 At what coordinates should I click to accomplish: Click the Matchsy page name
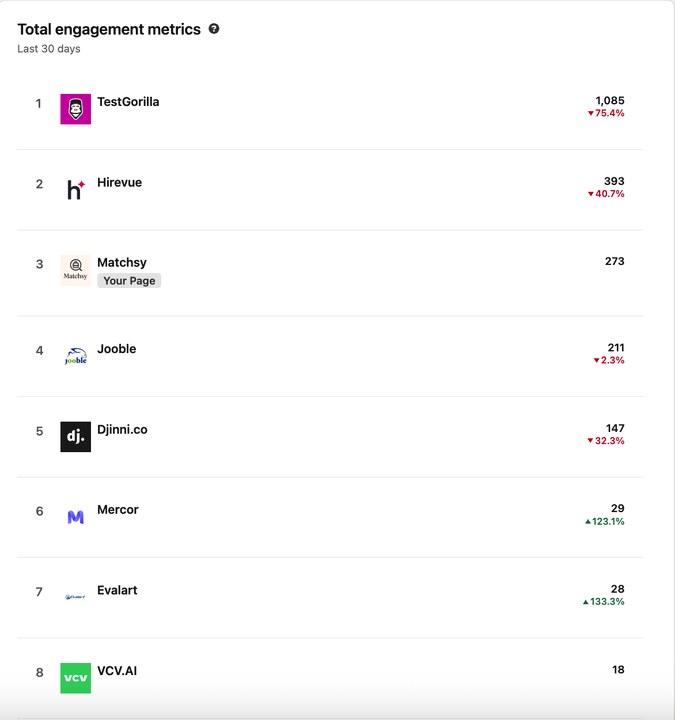(x=122, y=262)
